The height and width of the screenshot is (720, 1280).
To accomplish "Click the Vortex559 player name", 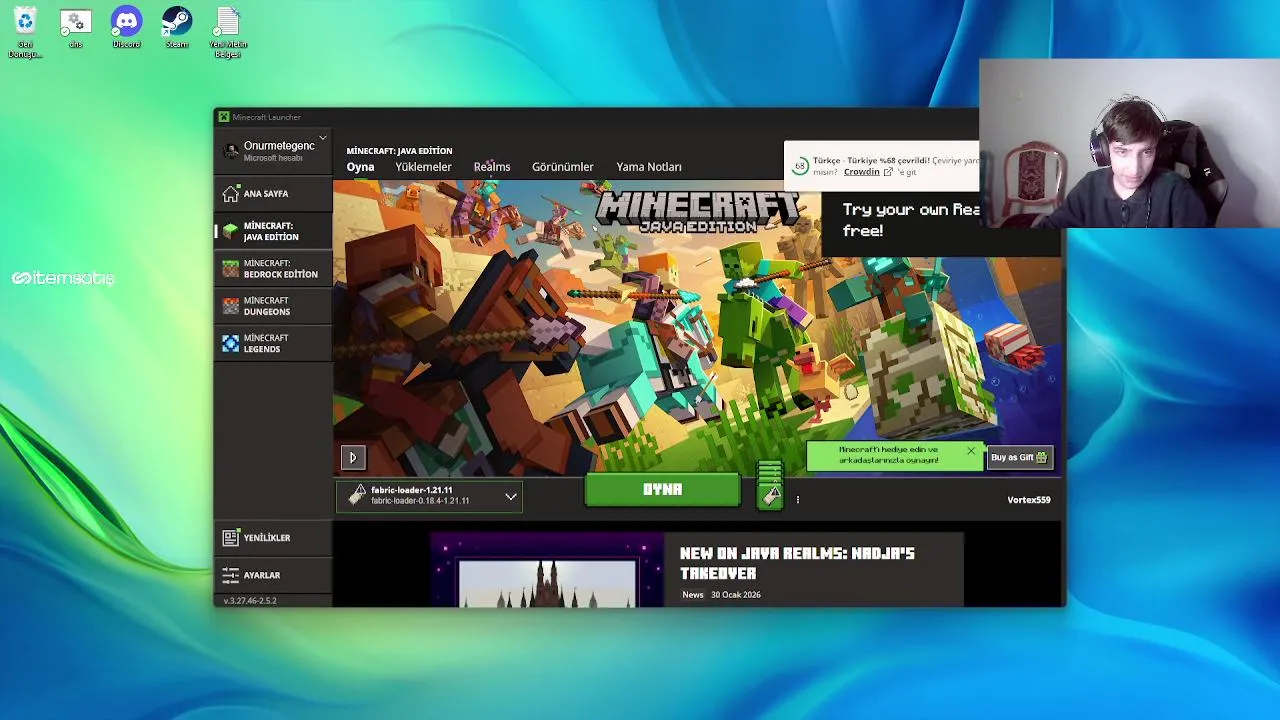I will [1028, 500].
